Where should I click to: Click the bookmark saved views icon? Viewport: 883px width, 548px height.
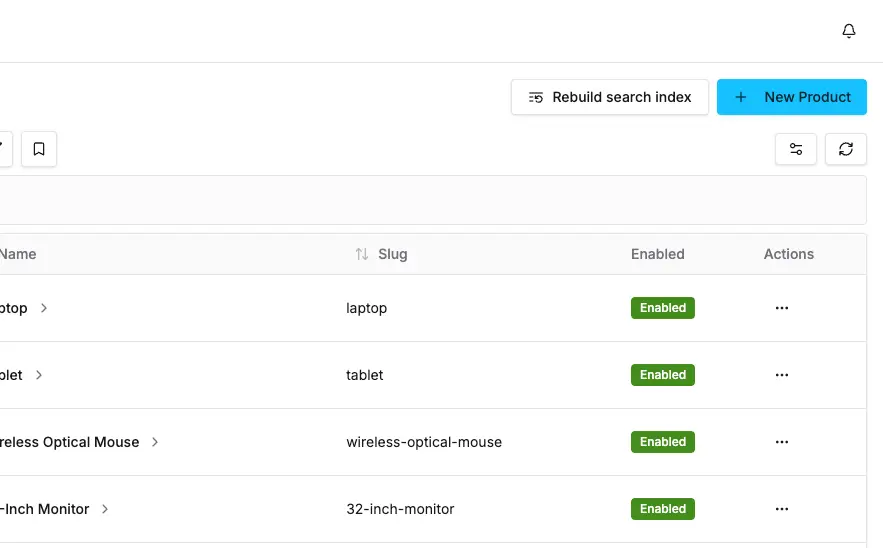click(x=39, y=149)
